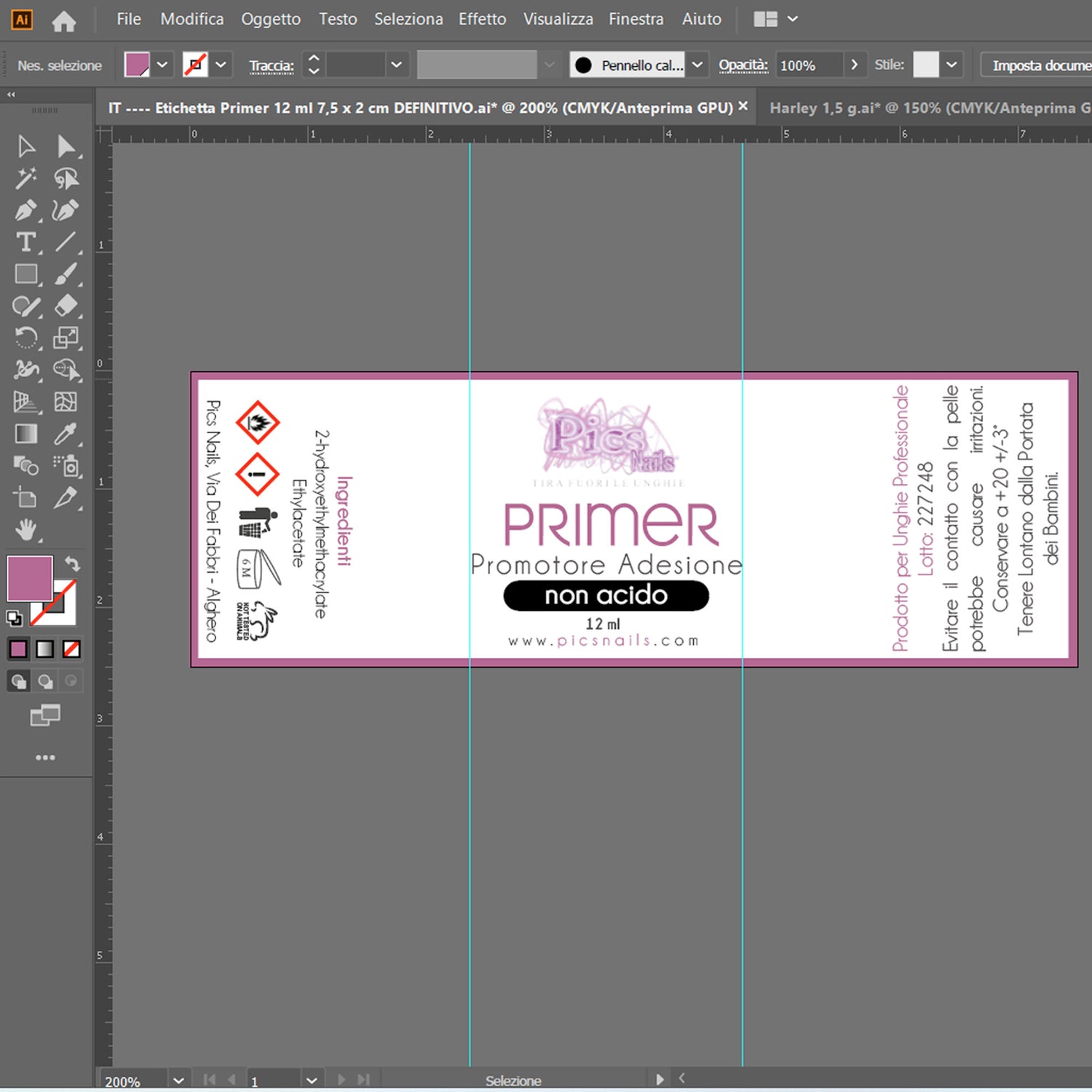The width and height of the screenshot is (1092, 1092).
Task: Enable Draw Inside mode
Action: [x=71, y=681]
